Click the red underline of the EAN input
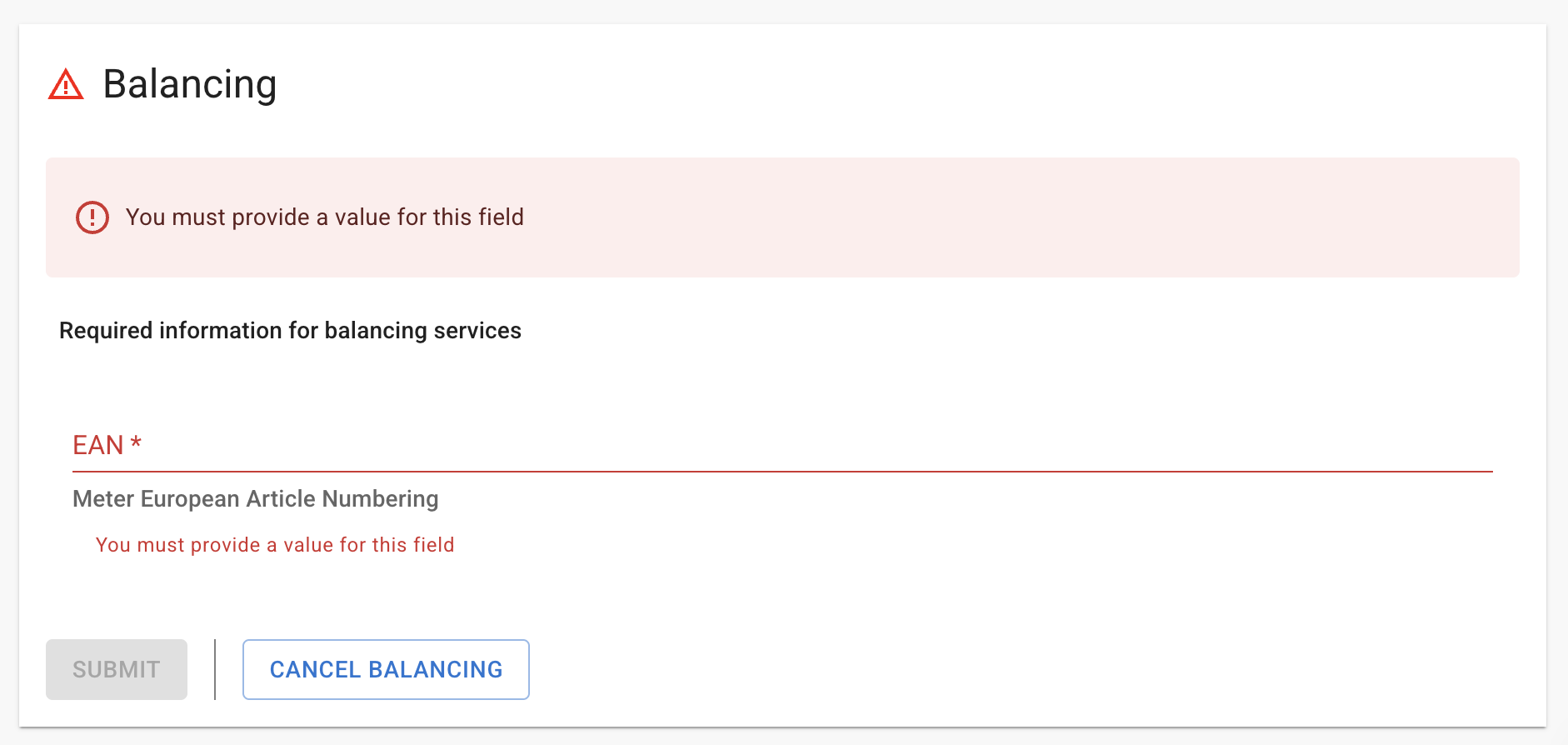Image resolution: width=1568 pixels, height=745 pixels. tap(782, 472)
